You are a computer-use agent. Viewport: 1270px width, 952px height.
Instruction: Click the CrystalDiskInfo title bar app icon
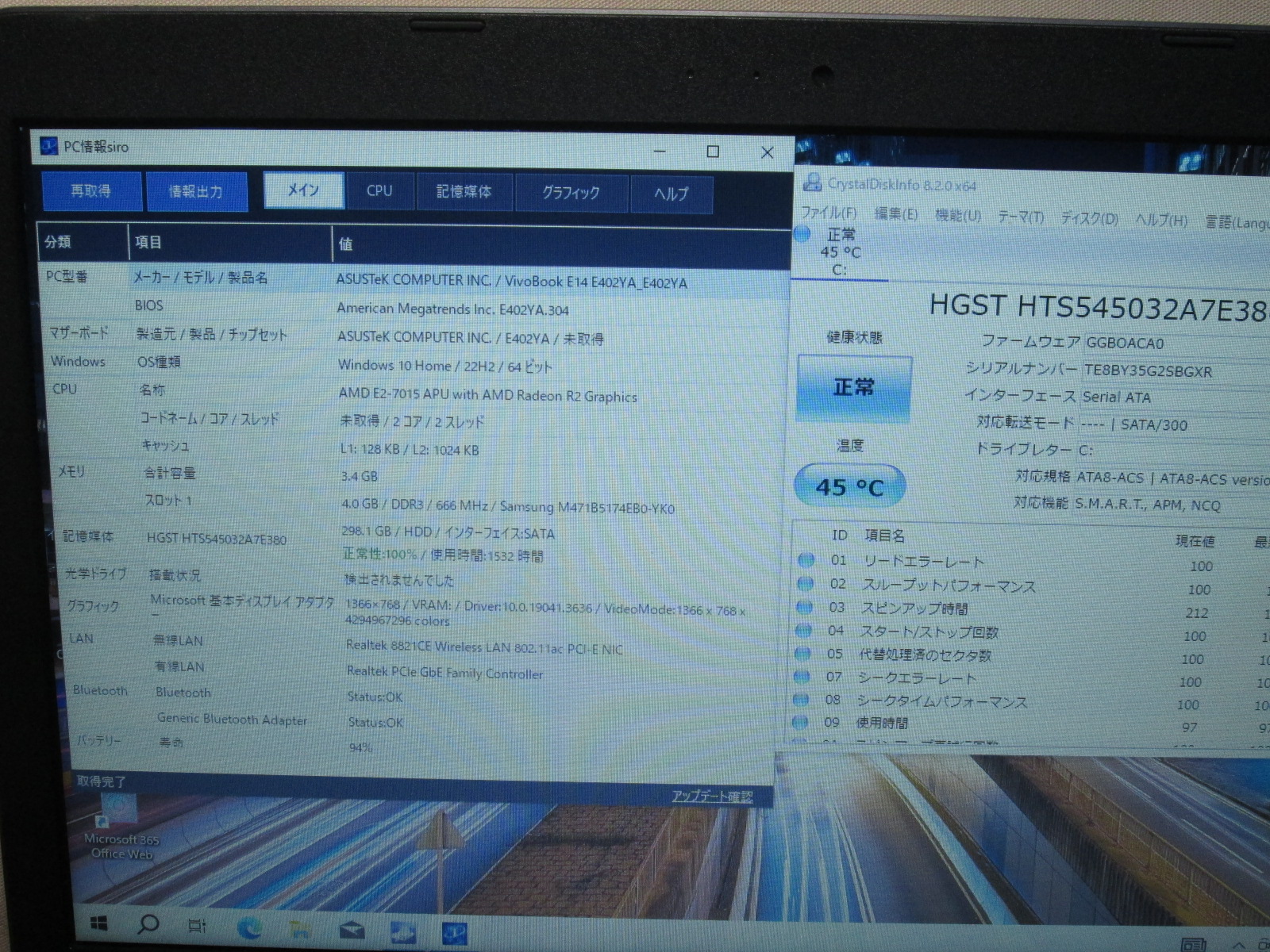tap(812, 182)
